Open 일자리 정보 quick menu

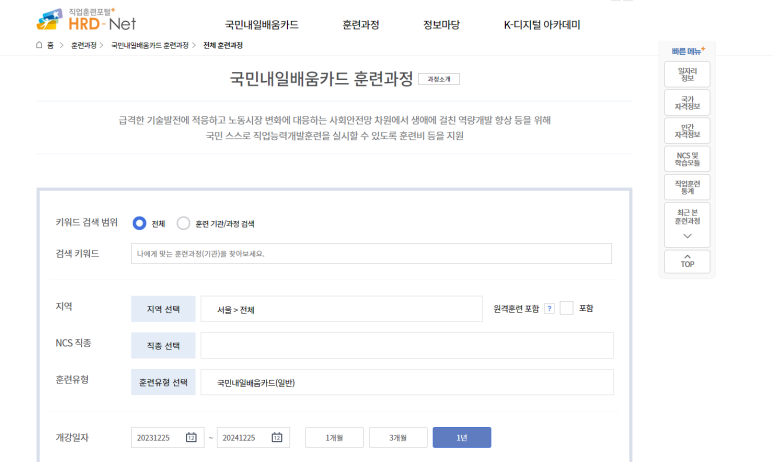pos(687,74)
